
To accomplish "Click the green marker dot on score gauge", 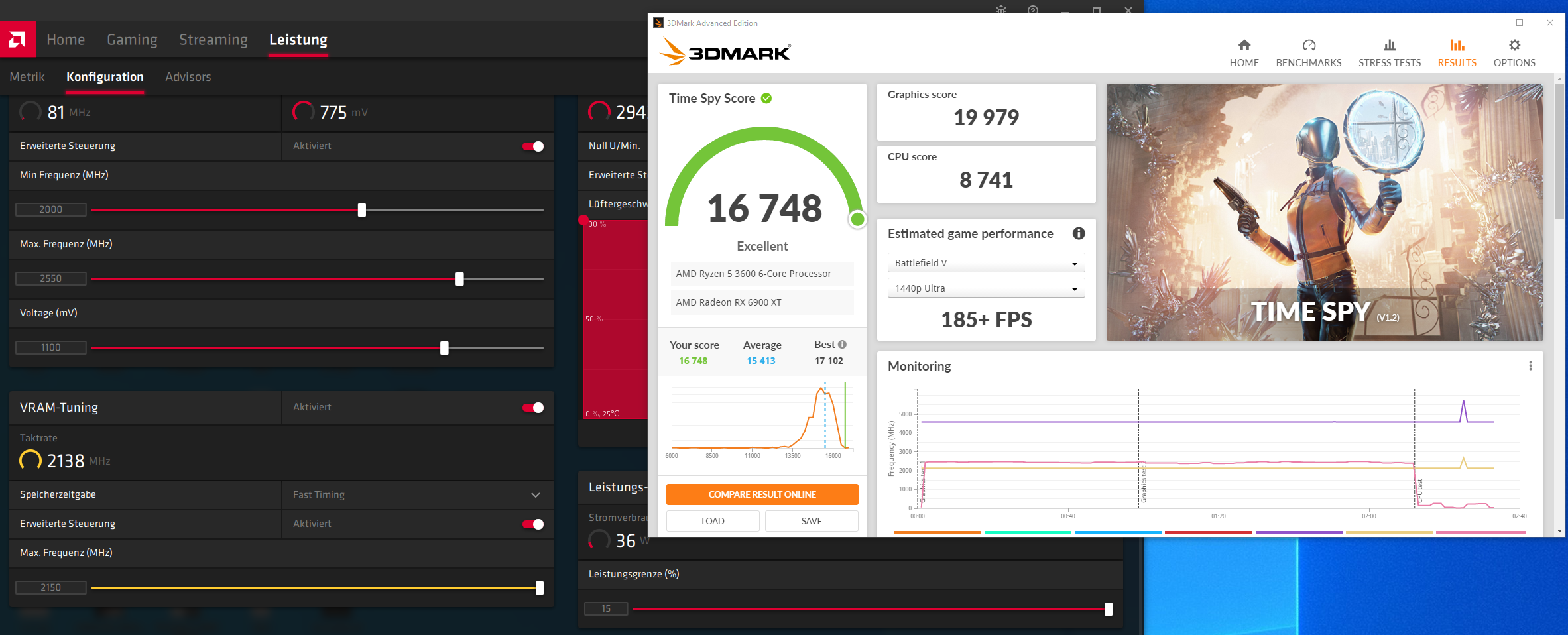I will coord(857,219).
